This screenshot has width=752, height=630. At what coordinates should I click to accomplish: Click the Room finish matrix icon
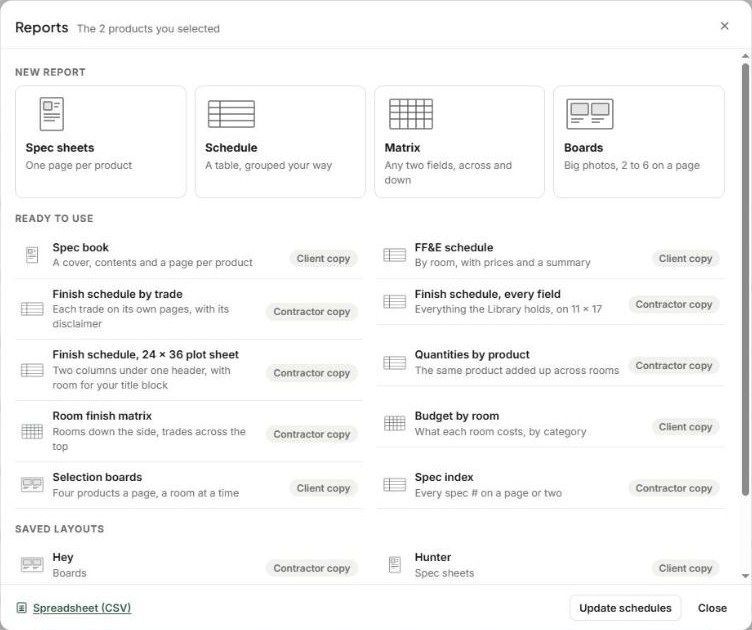click(32, 431)
